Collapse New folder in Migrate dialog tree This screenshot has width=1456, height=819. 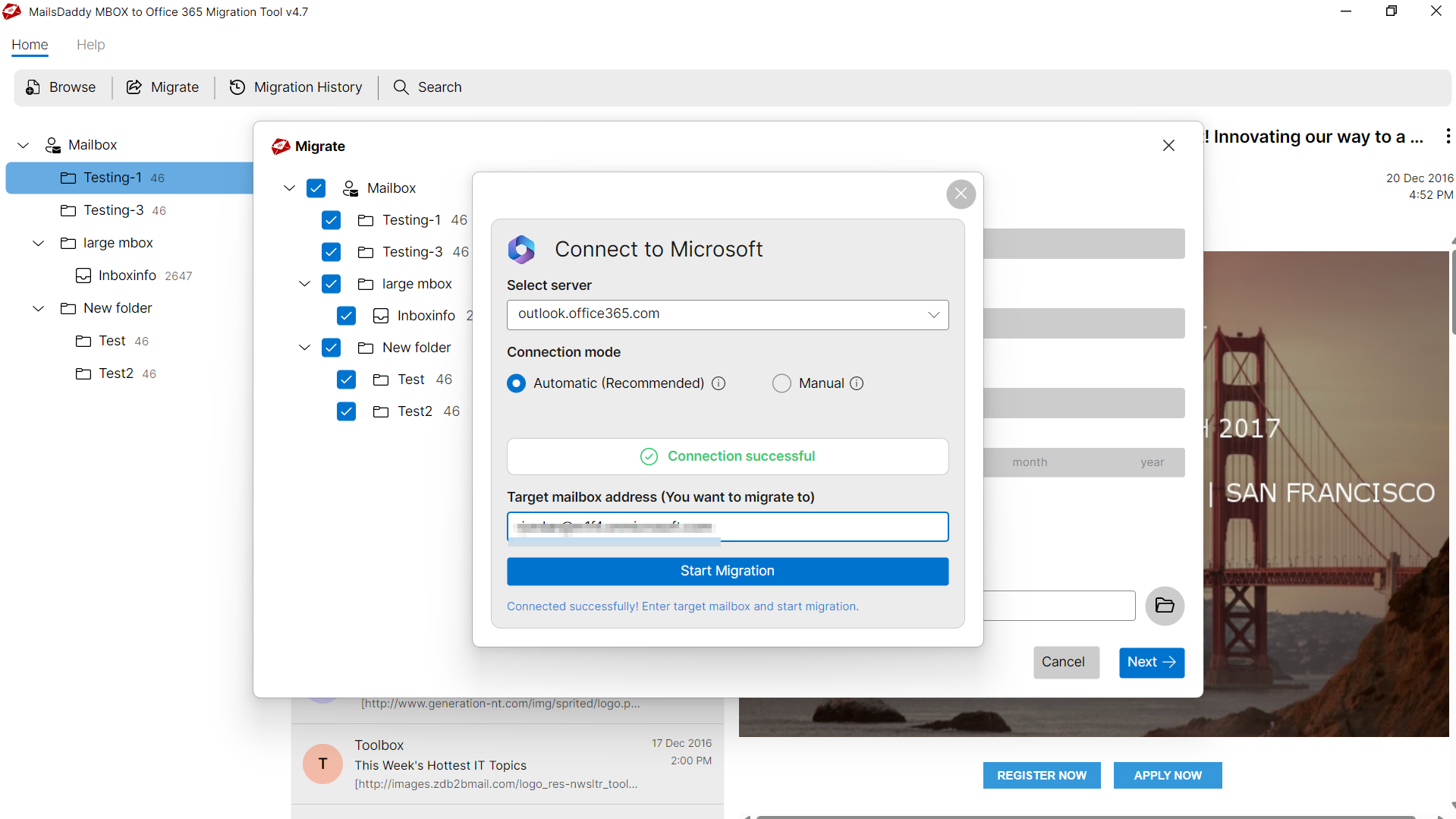tap(304, 348)
